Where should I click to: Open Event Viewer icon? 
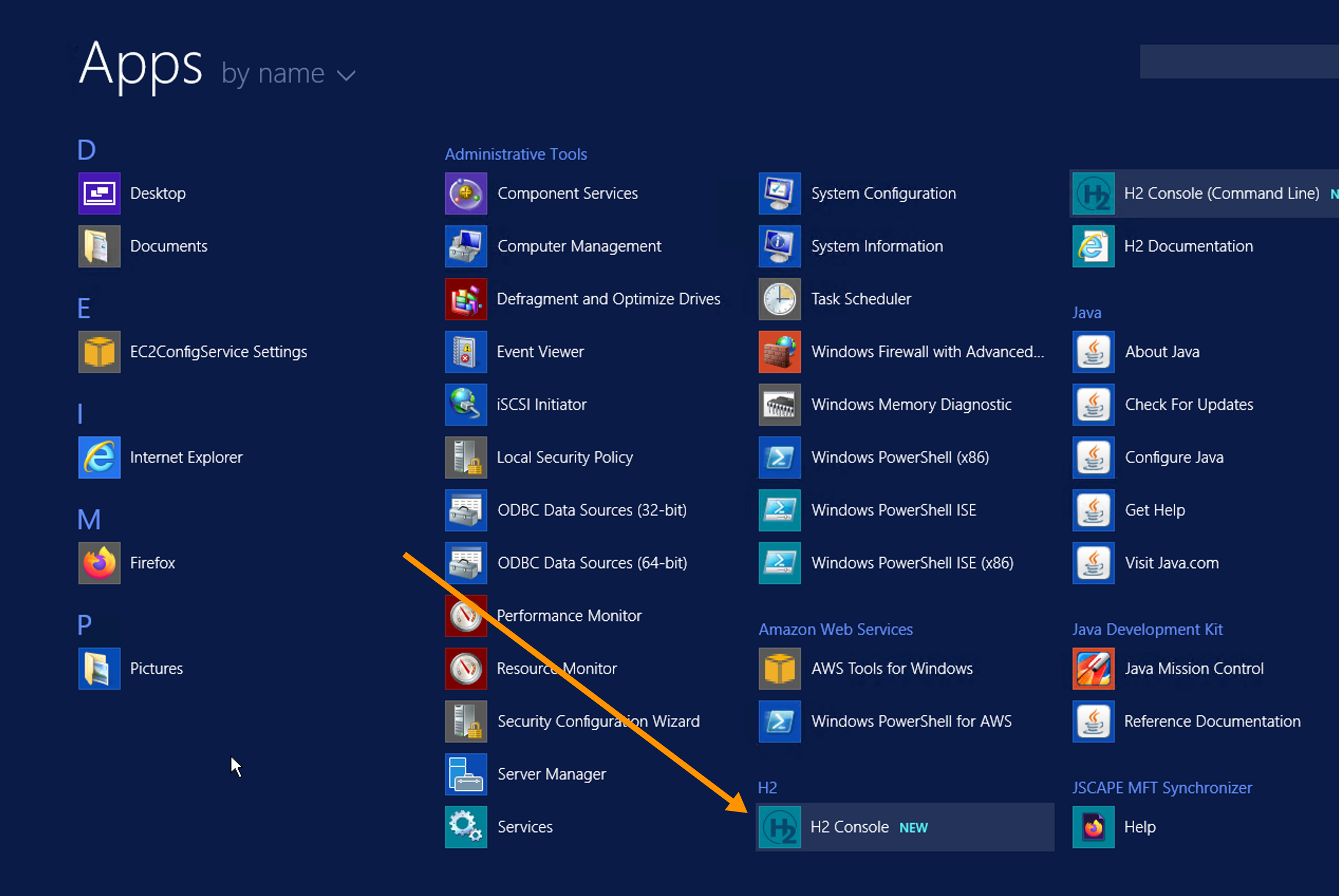[466, 352]
